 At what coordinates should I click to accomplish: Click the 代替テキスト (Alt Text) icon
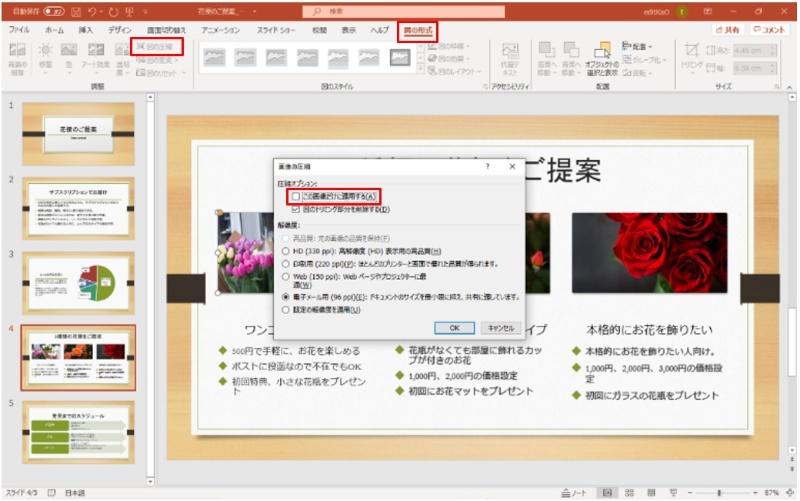click(x=510, y=51)
